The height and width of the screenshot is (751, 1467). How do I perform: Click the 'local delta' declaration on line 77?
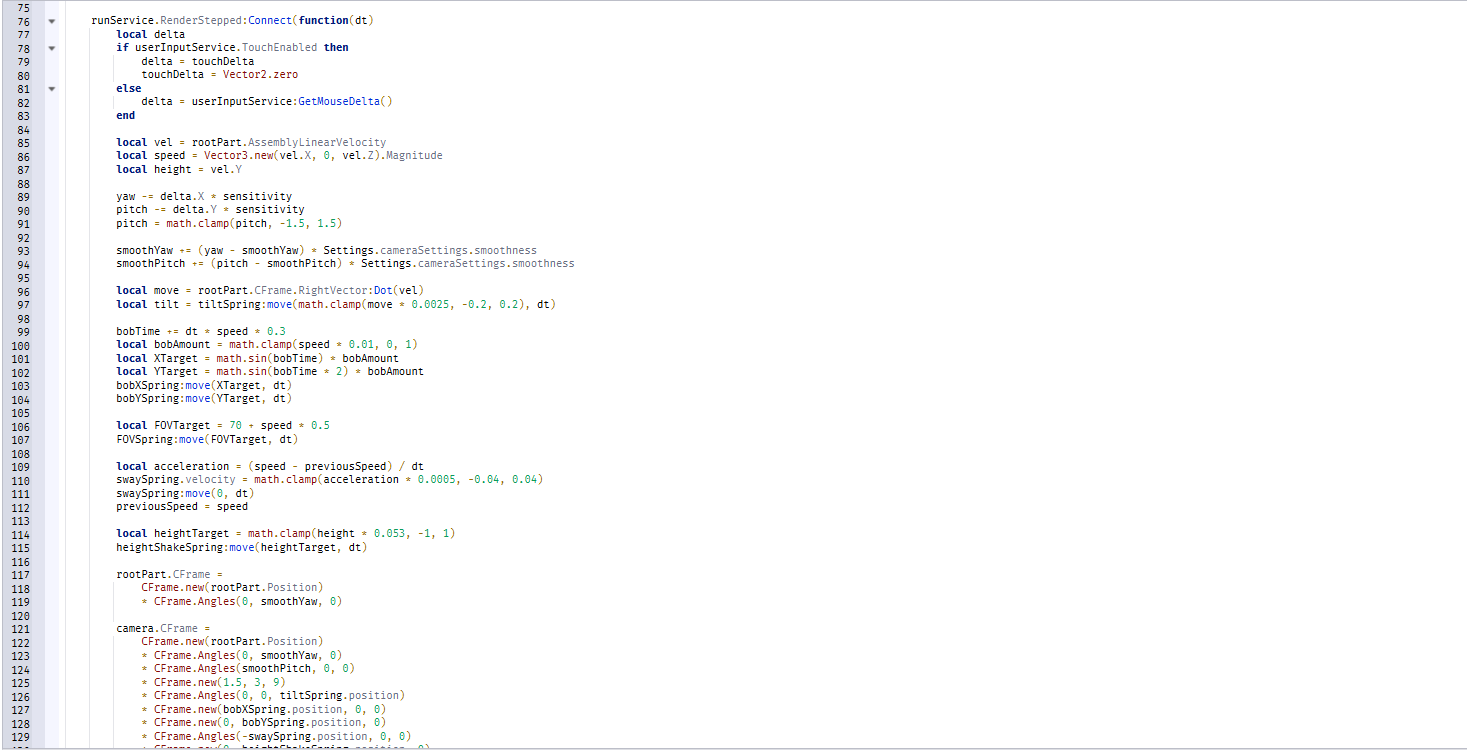pyautogui.click(x=150, y=34)
